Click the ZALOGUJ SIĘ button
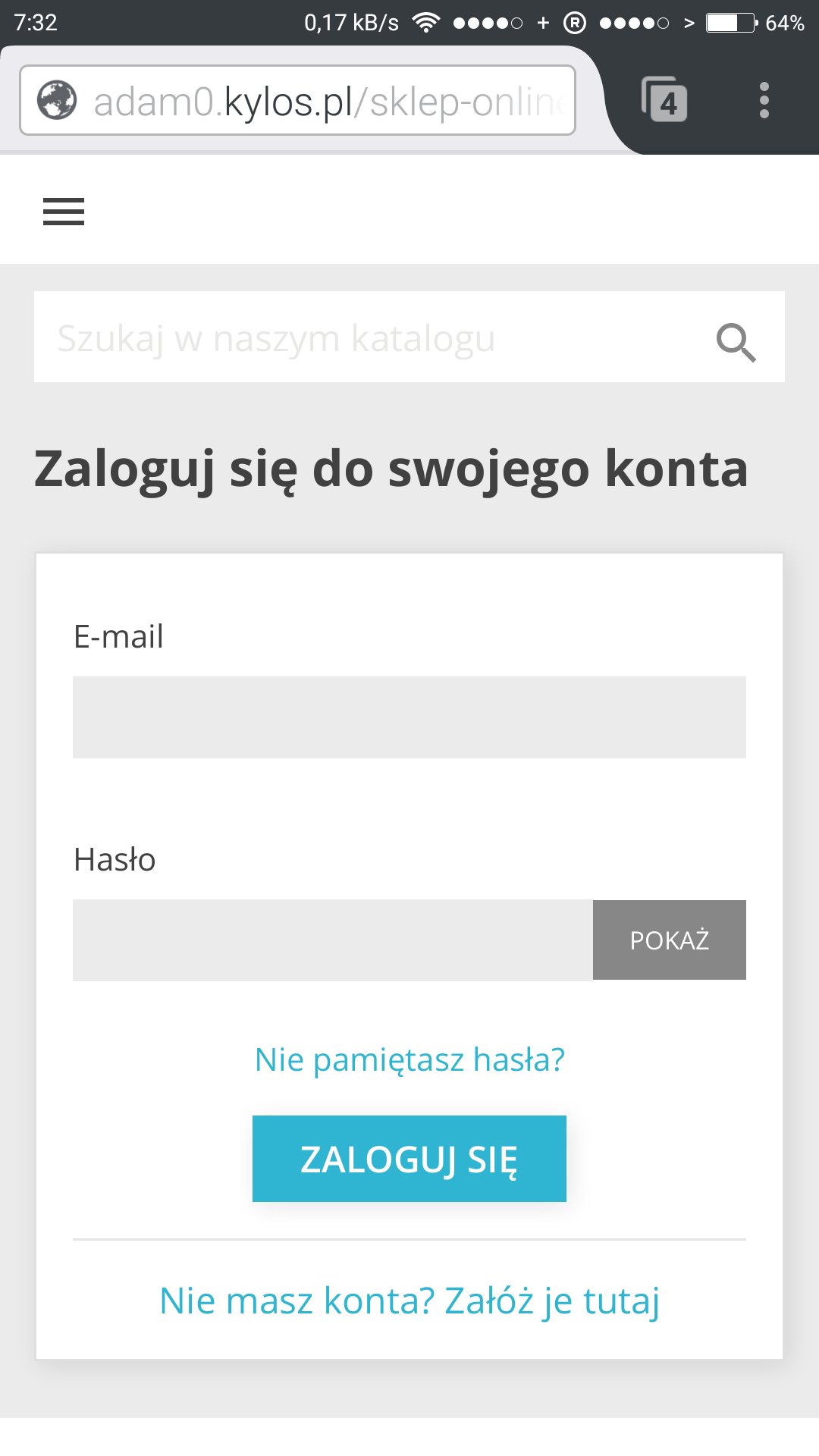 409,1159
